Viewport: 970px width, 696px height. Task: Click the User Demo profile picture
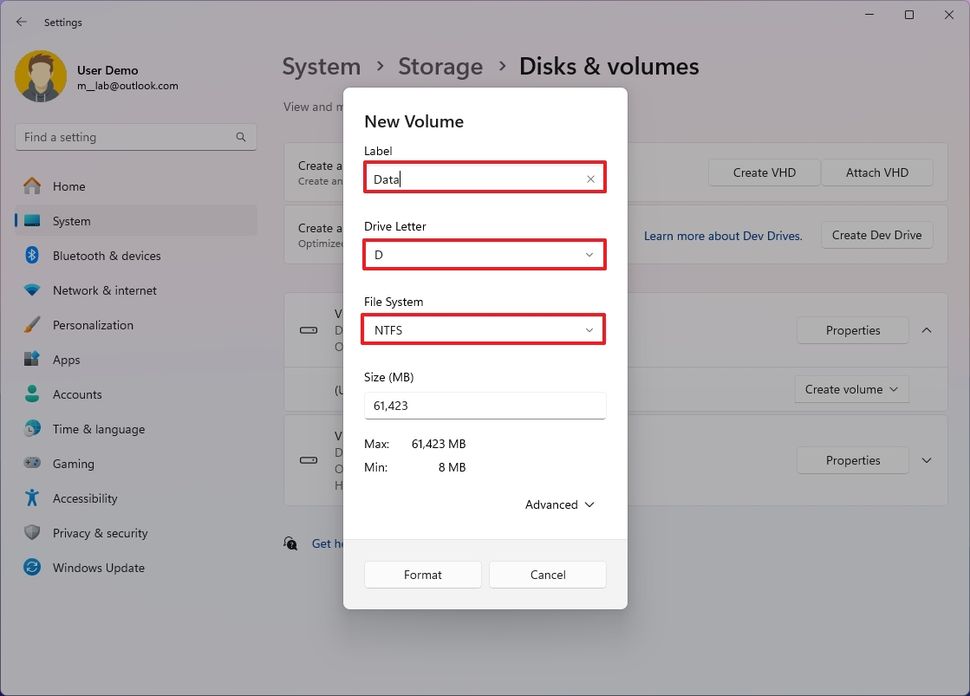pyautogui.click(x=40, y=75)
